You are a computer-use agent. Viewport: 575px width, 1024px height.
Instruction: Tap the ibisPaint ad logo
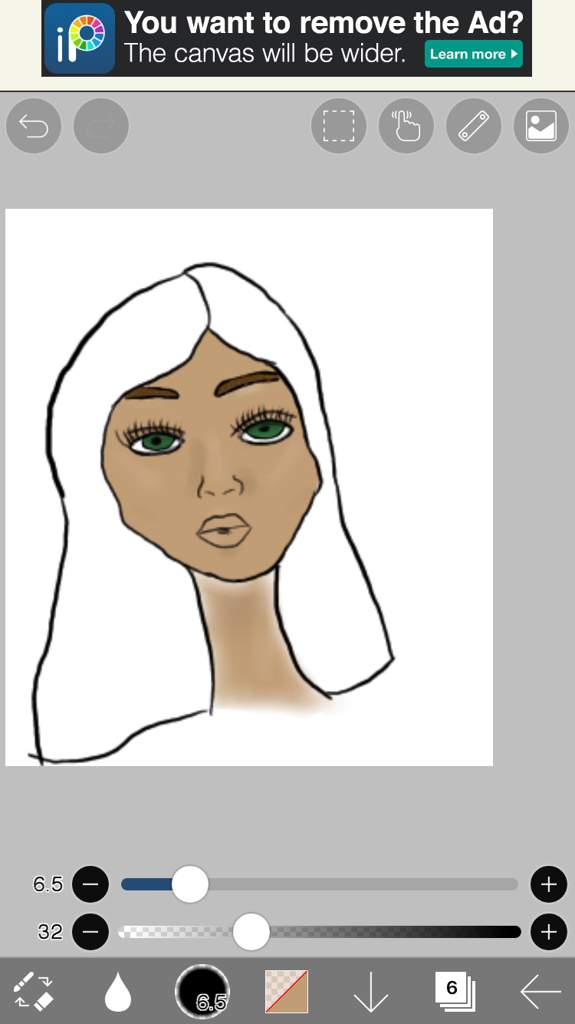80,38
